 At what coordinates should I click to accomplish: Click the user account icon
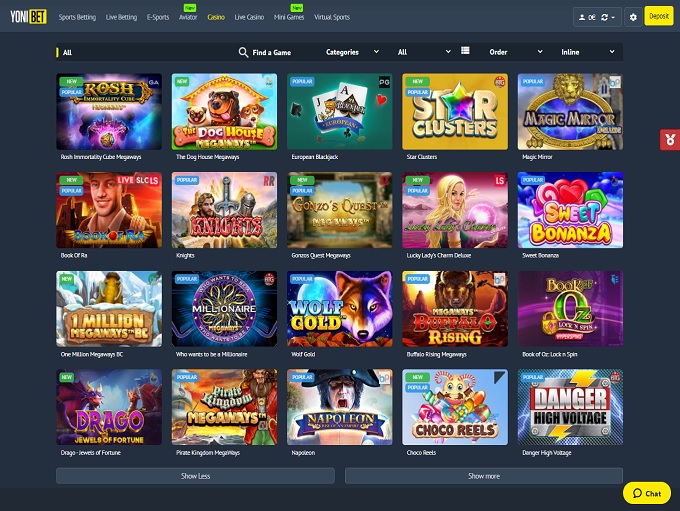point(582,17)
